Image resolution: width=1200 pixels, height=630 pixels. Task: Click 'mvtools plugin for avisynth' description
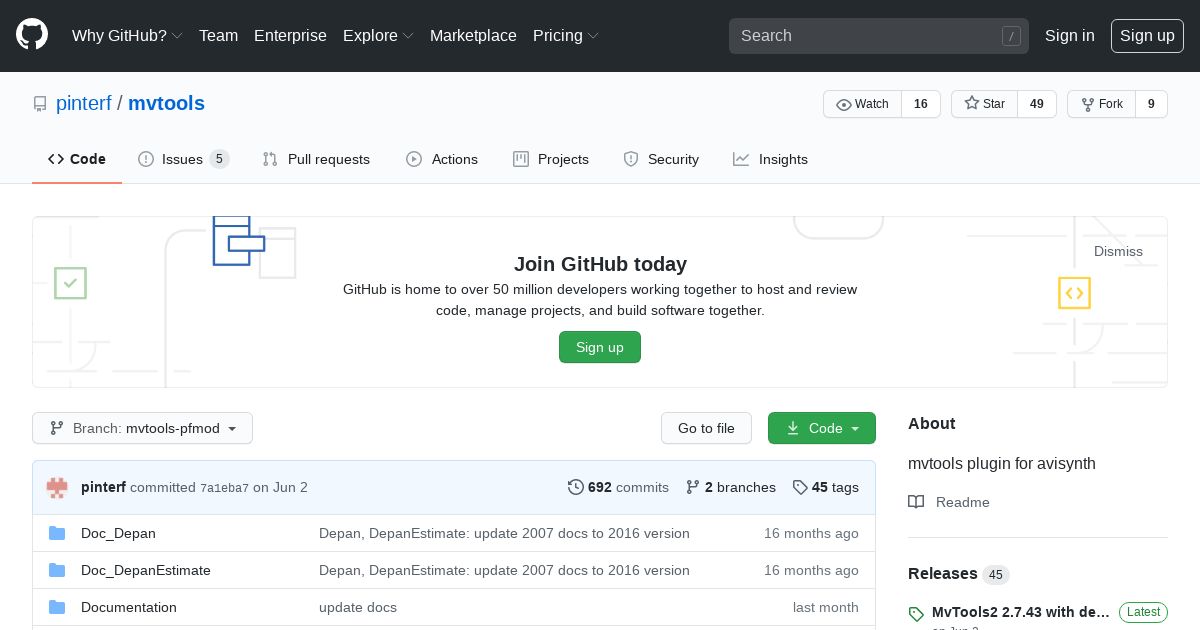tap(1002, 463)
